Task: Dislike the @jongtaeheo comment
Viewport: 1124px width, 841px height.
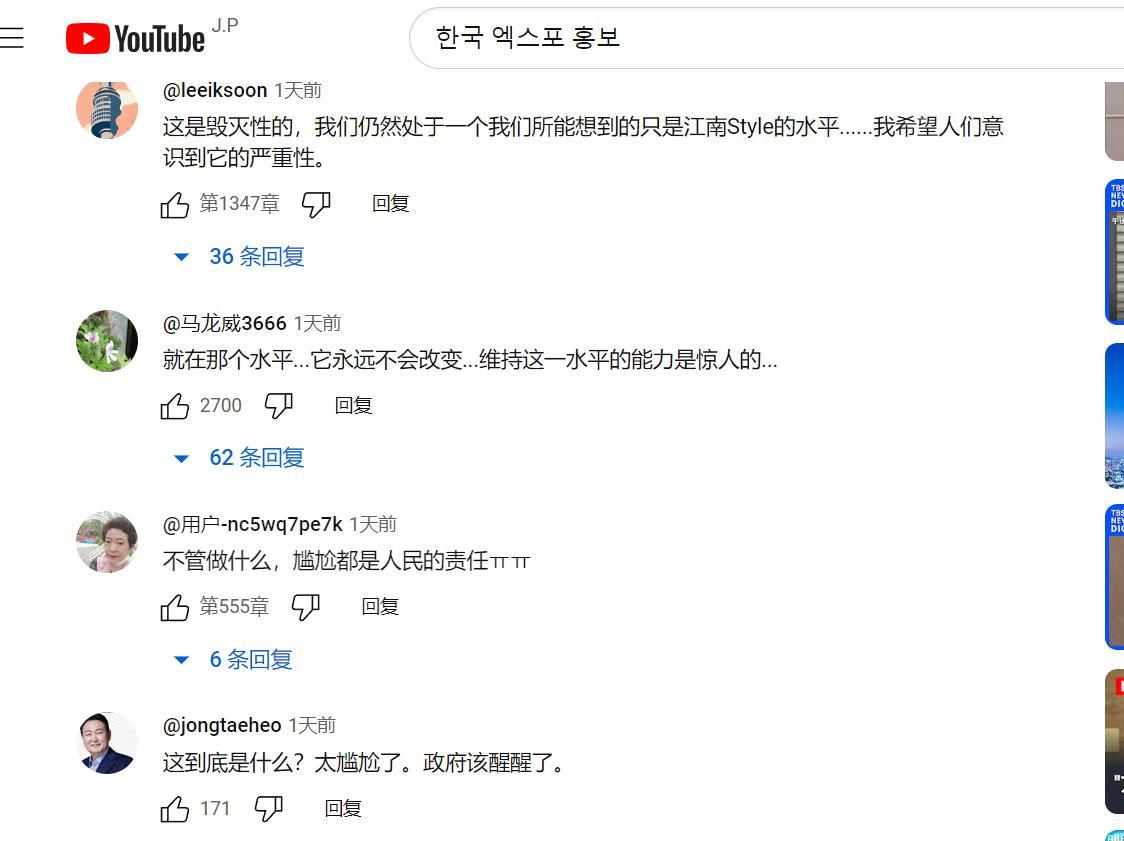Action: click(268, 809)
